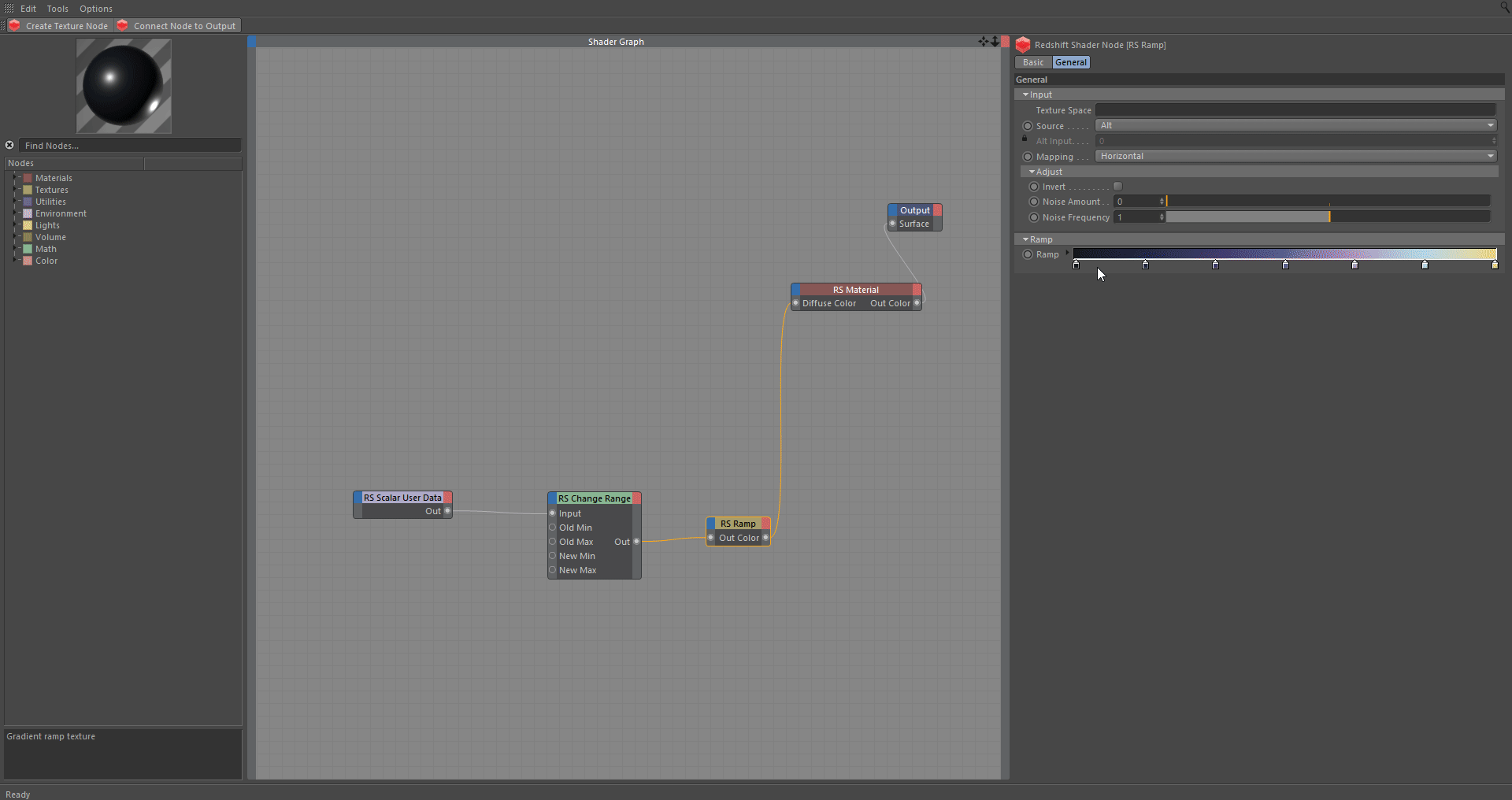Select the Output node title

pyautogui.click(x=915, y=210)
